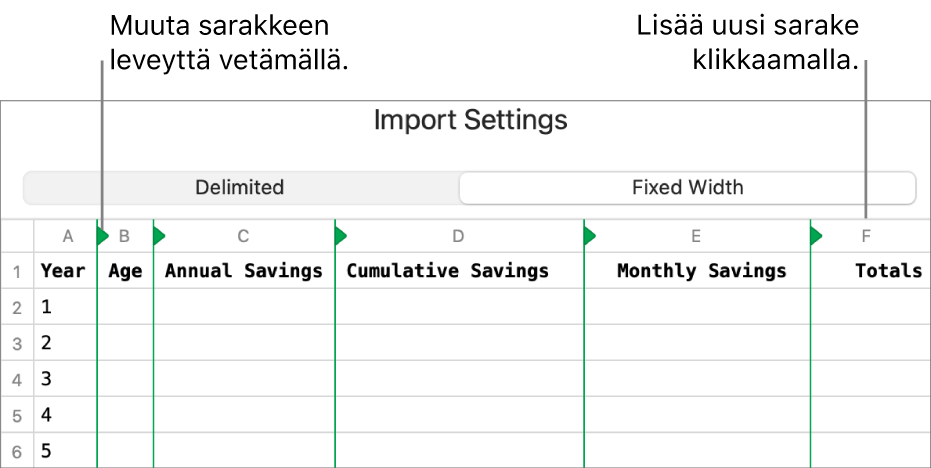
Task: Switch to the Fixed Width tab
Action: pos(687,188)
